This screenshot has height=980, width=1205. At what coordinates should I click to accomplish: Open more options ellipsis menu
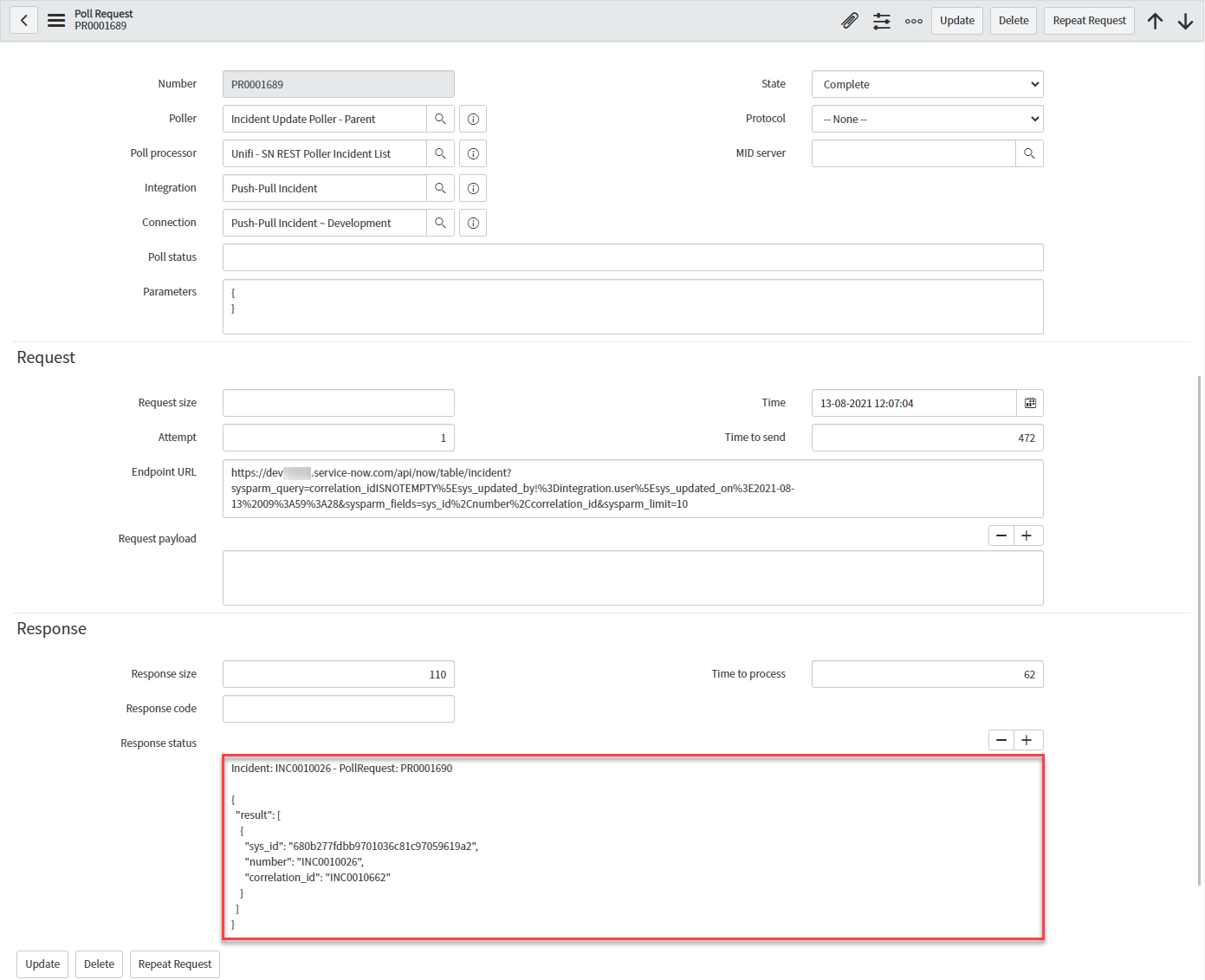[913, 21]
